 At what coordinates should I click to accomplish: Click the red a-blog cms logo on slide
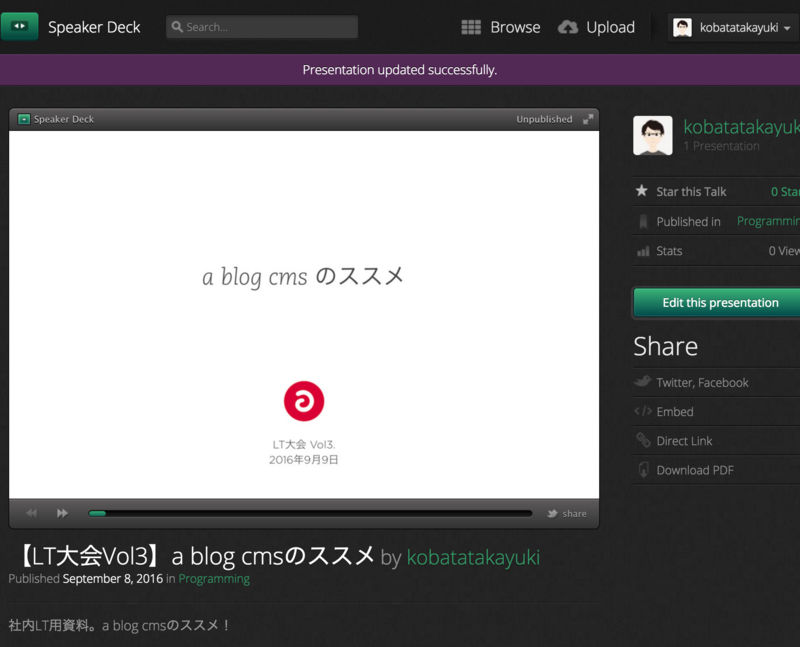(x=304, y=401)
